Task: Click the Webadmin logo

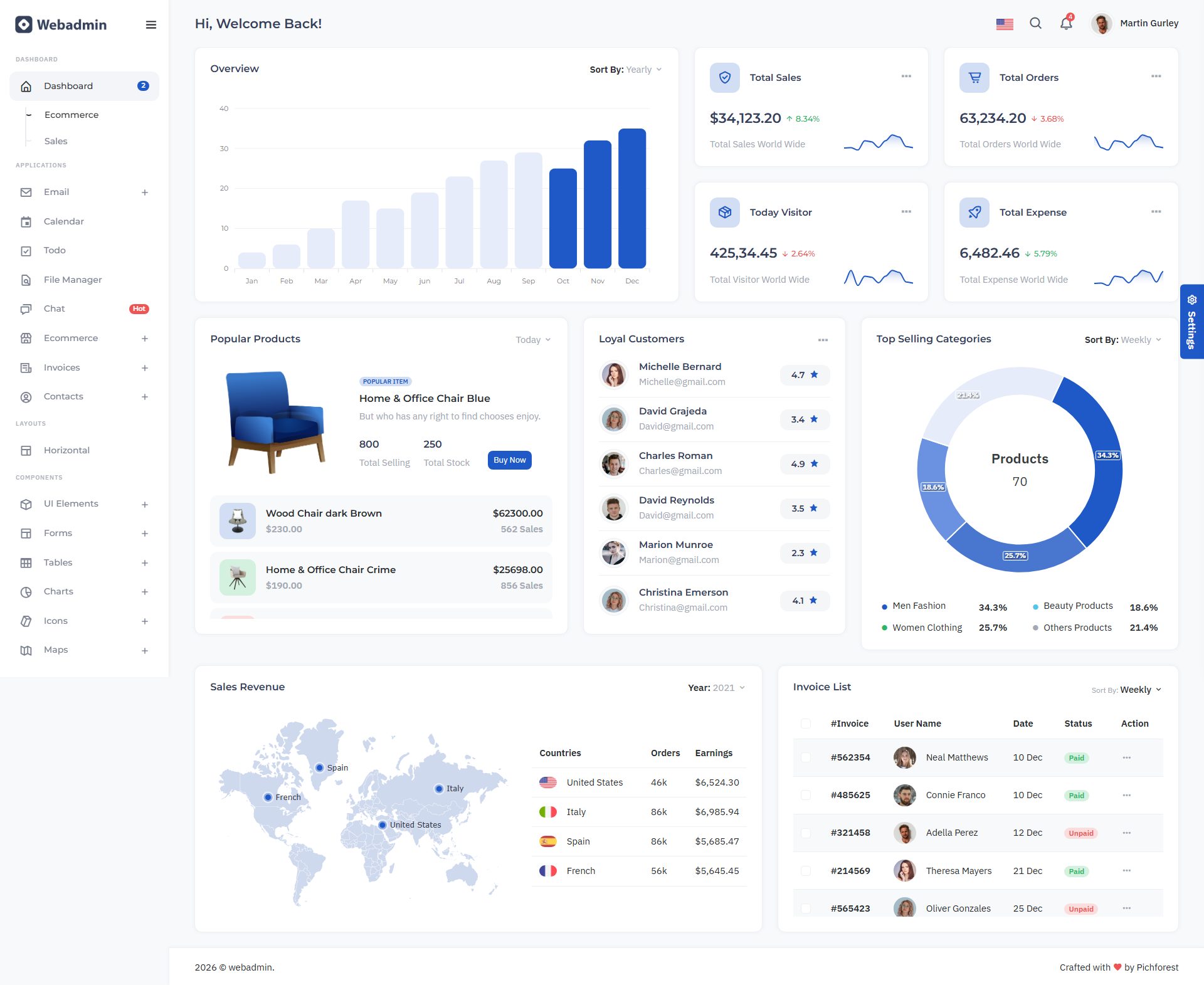Action: [61, 24]
